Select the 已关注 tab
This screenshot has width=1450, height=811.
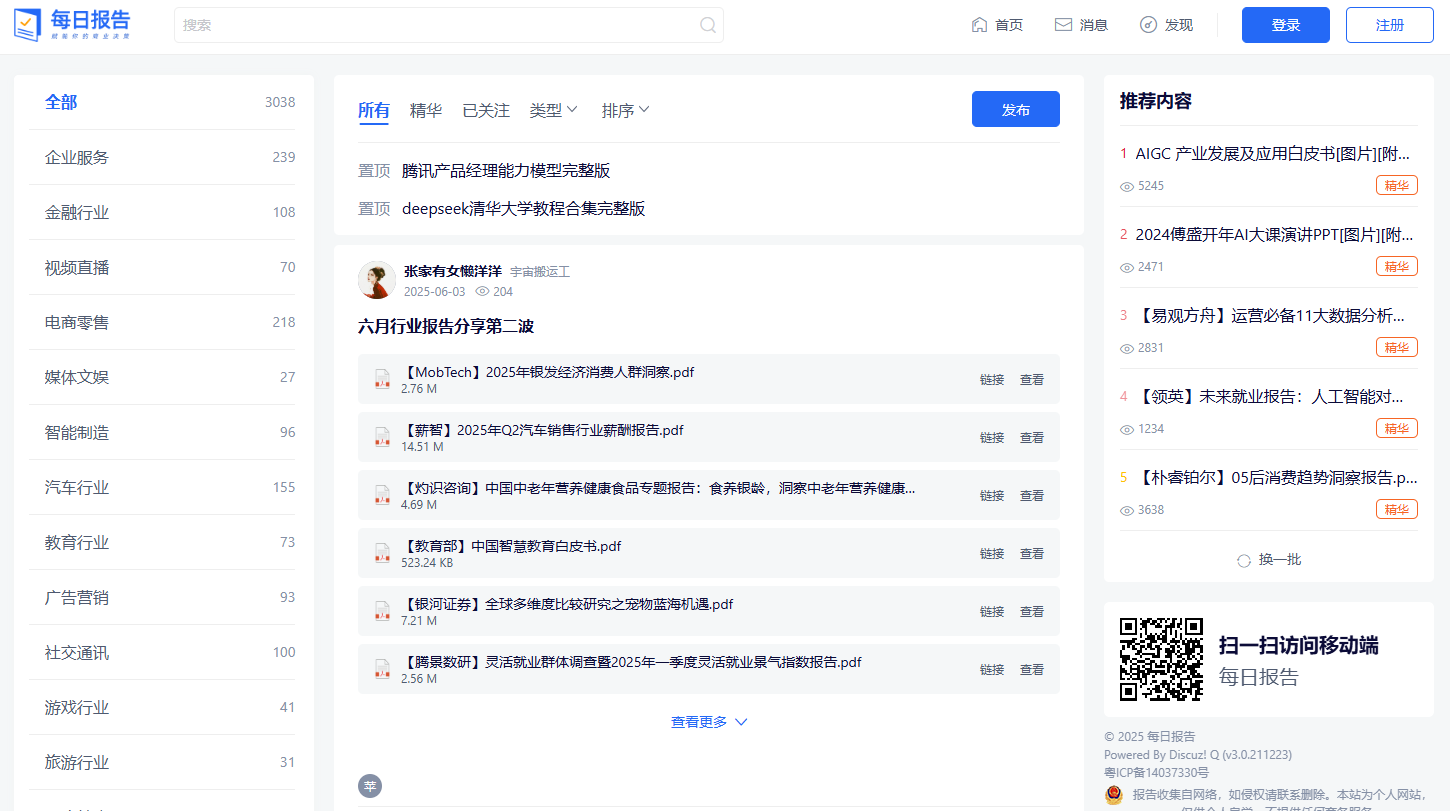click(486, 110)
